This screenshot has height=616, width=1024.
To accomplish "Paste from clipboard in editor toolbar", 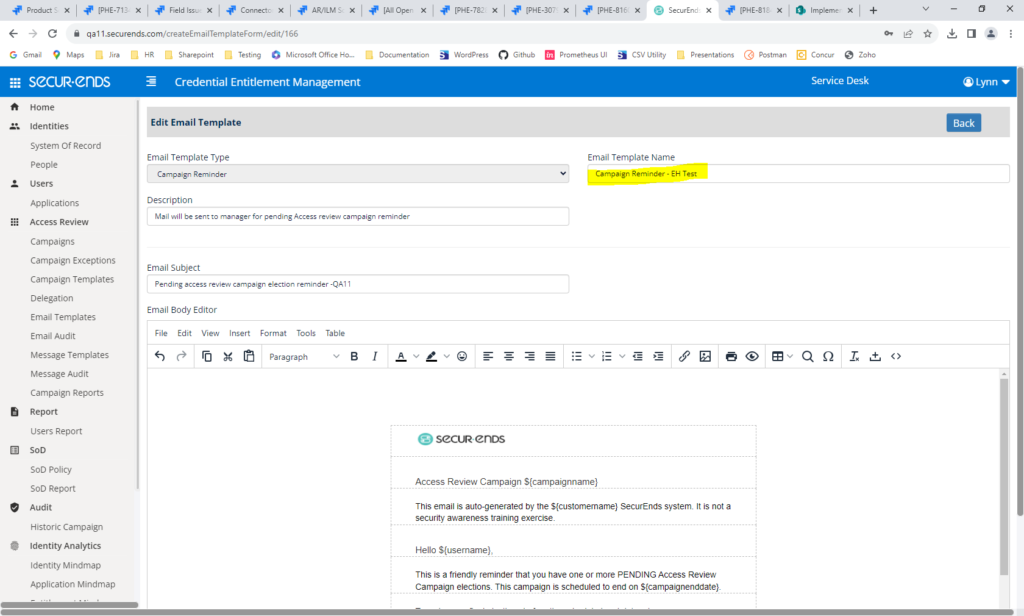I will point(249,356).
